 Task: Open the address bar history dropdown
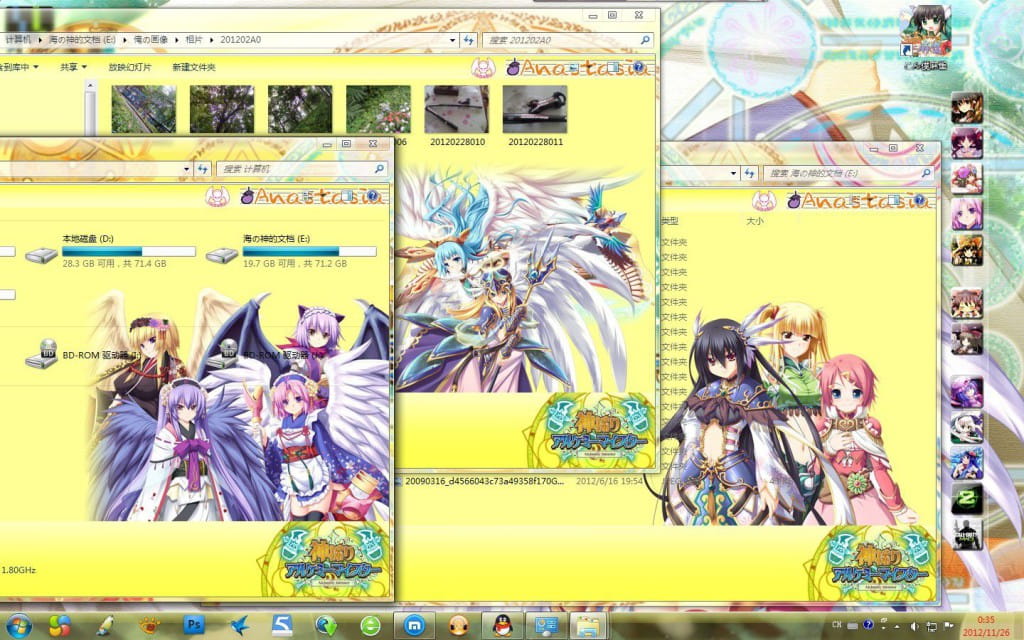(x=452, y=39)
